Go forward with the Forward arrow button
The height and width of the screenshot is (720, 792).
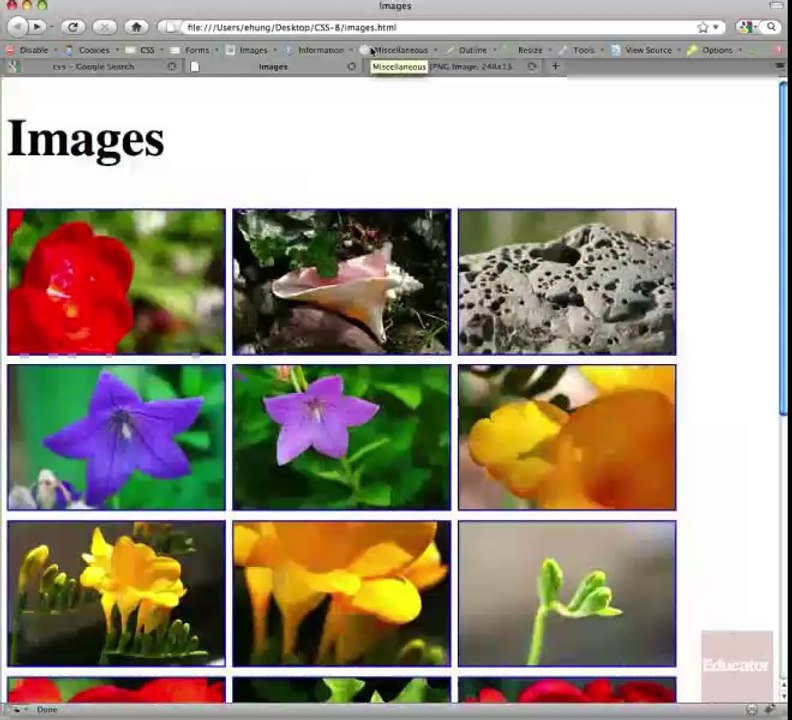click(37, 27)
